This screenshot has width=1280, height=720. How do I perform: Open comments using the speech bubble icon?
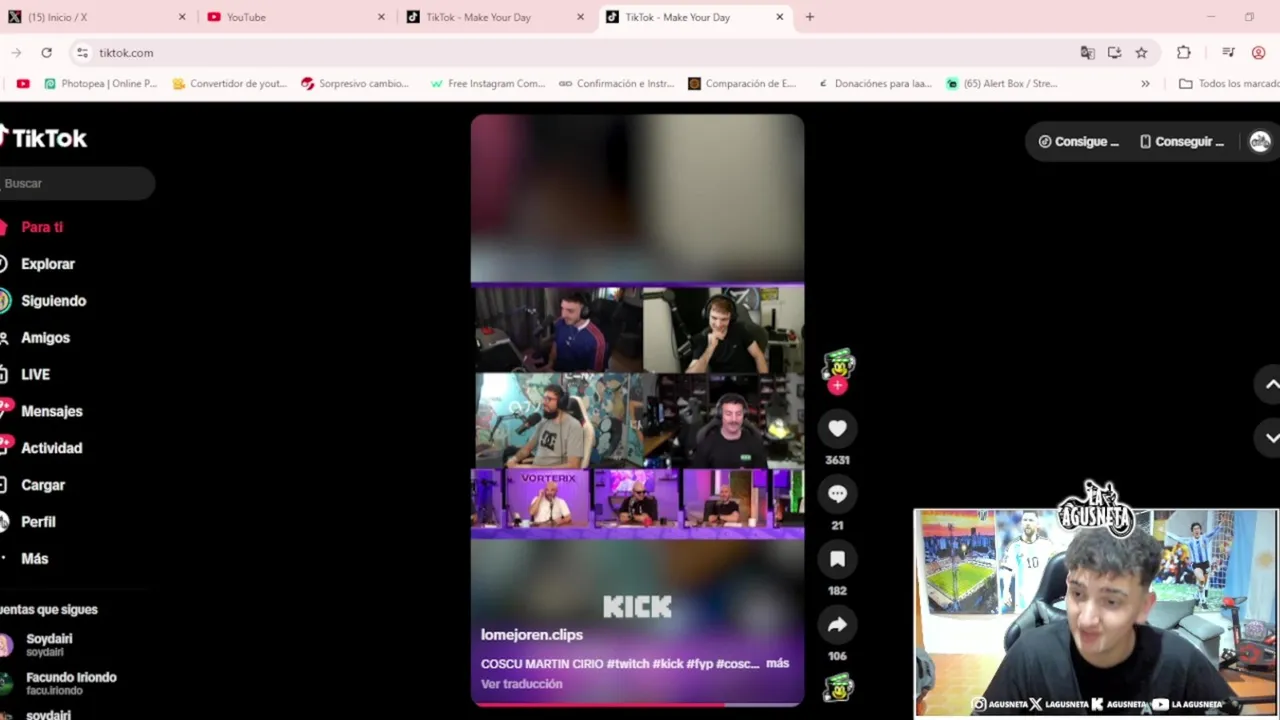coord(837,494)
